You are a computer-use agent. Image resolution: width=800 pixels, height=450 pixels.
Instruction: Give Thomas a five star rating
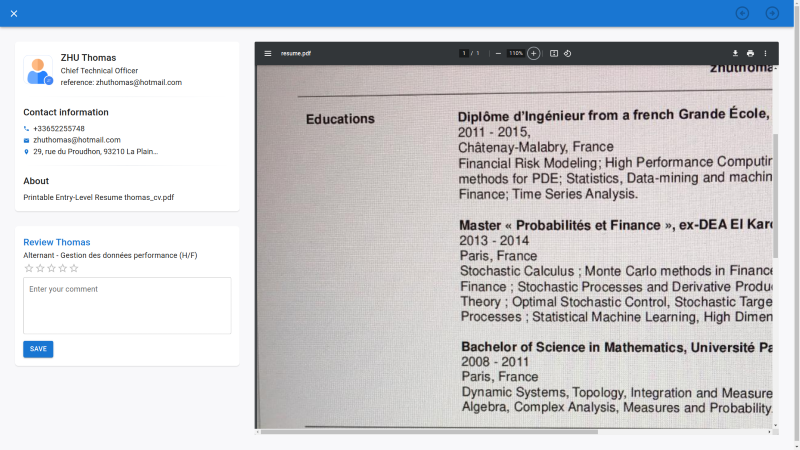point(74,268)
